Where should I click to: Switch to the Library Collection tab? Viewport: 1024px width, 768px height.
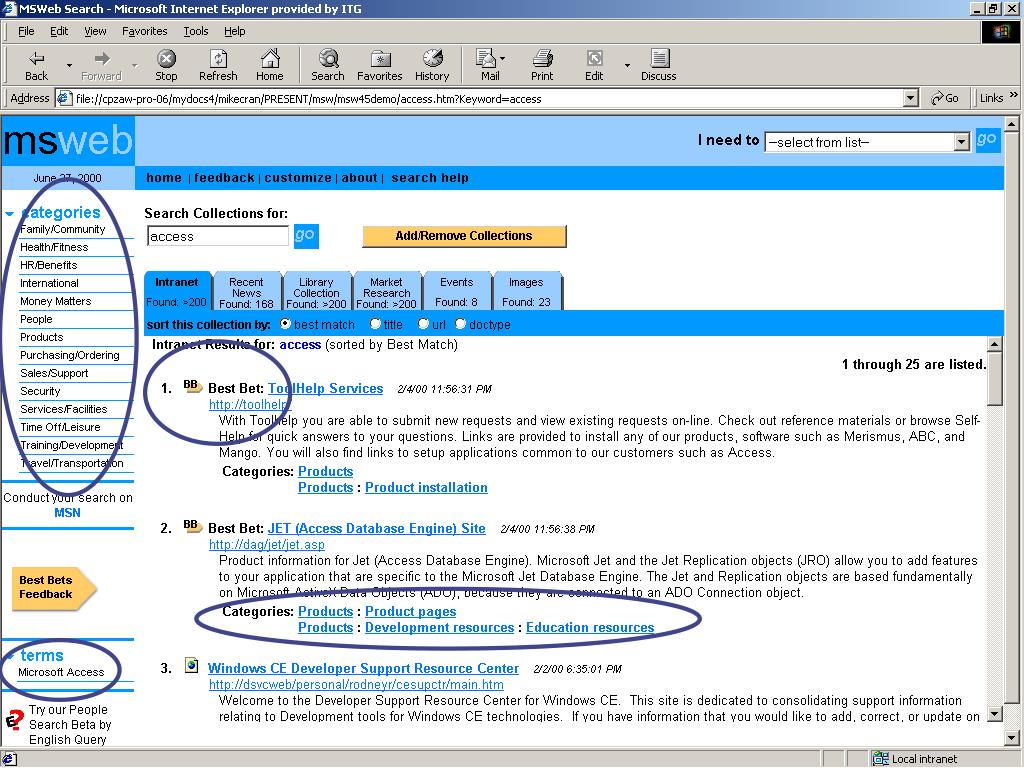[316, 292]
